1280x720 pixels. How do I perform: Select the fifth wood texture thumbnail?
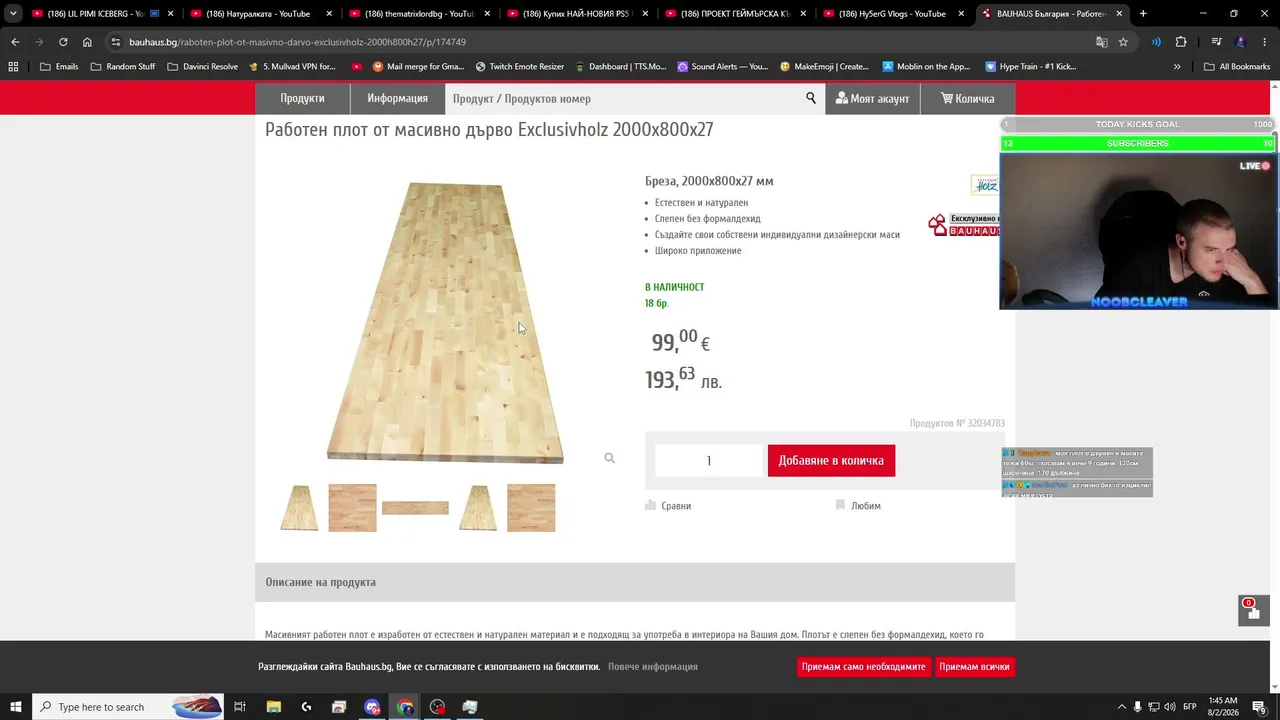tap(531, 508)
